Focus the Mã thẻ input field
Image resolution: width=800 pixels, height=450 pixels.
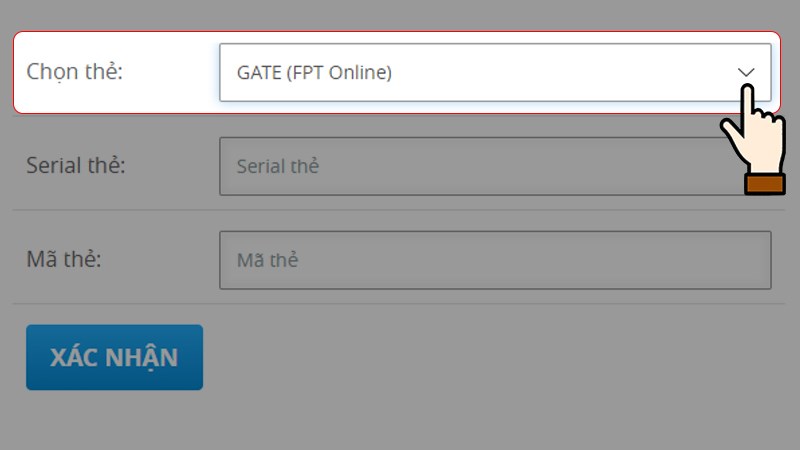[x=495, y=260]
